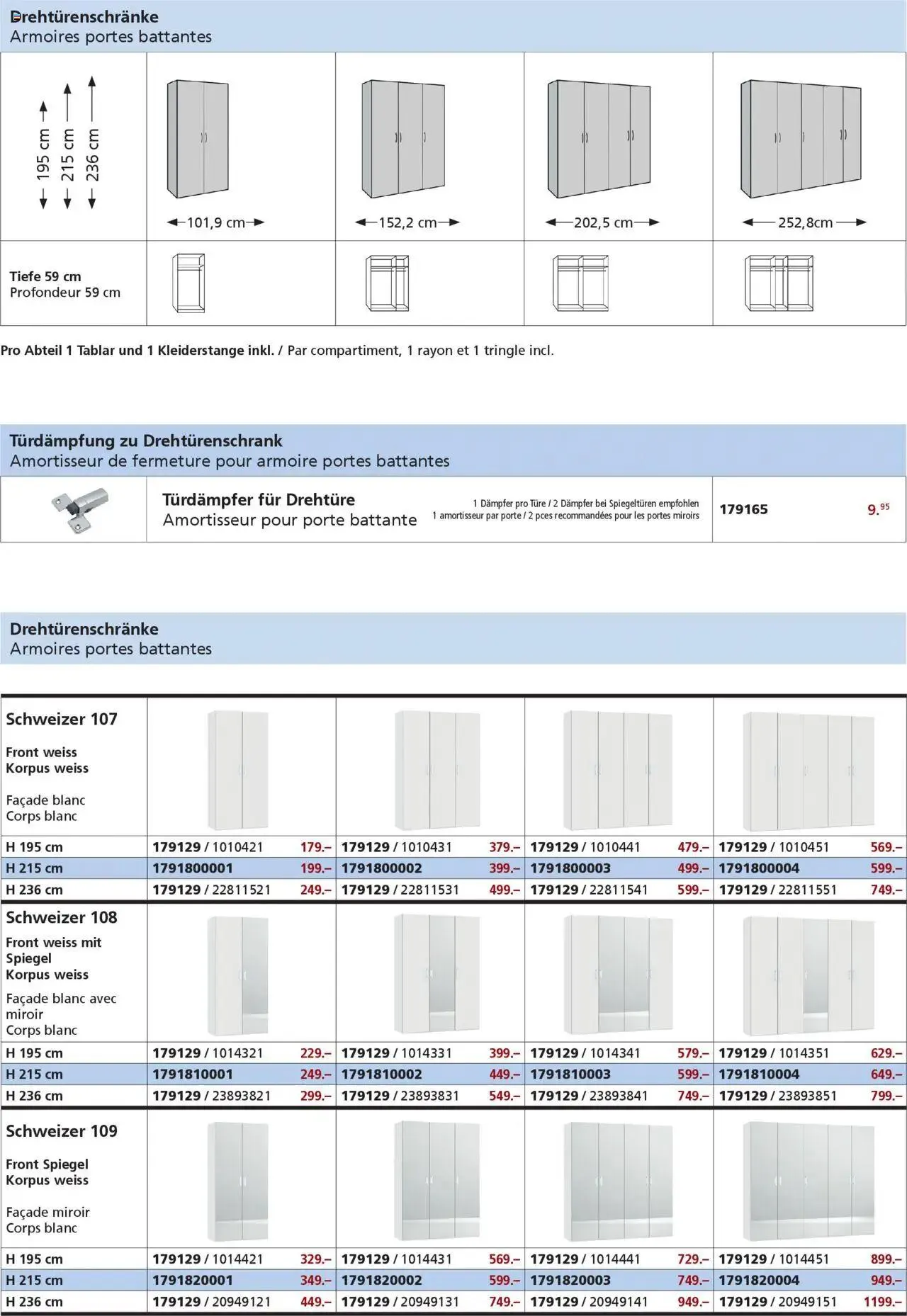907x1316 pixels.
Task: Click the Schweizer 107 five-door wardrobe photo
Action: [809, 770]
